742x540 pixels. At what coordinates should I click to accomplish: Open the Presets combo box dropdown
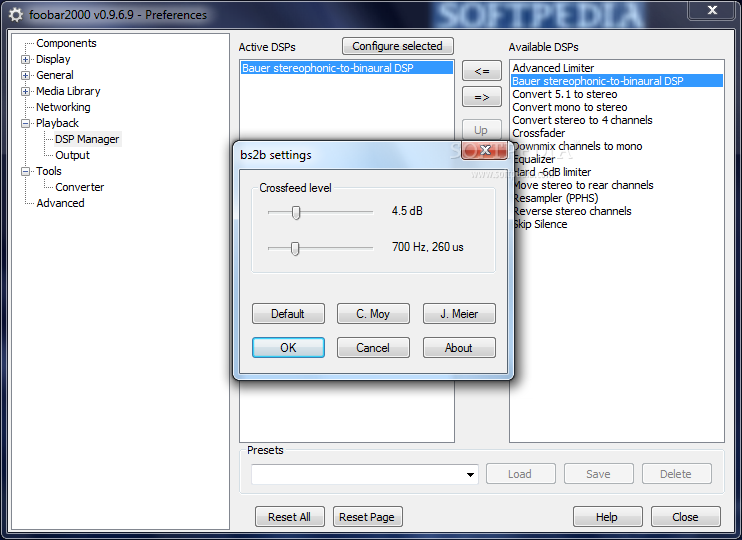(x=470, y=474)
